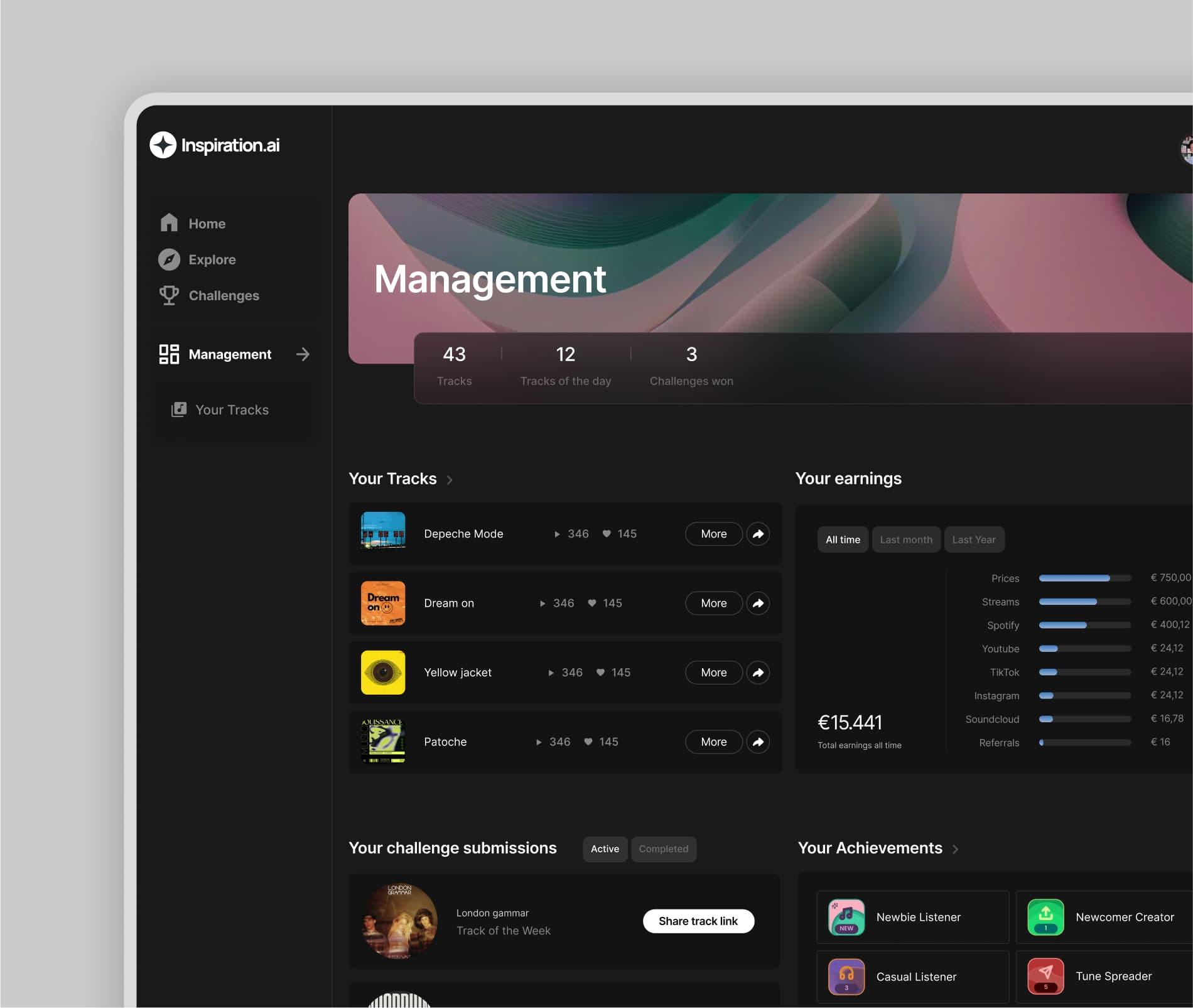Switch earnings to Last Year
The image size is (1193, 1008).
click(x=974, y=539)
